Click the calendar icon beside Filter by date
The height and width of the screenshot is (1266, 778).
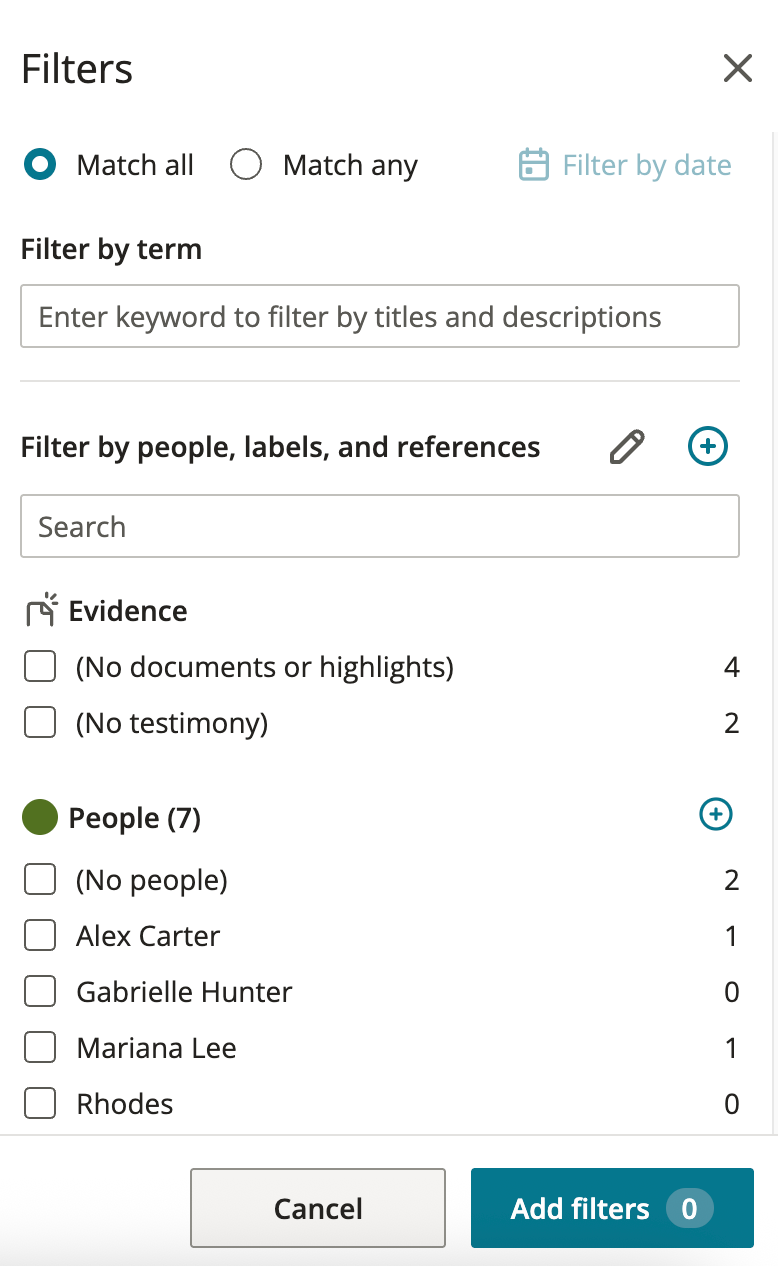[x=534, y=165]
